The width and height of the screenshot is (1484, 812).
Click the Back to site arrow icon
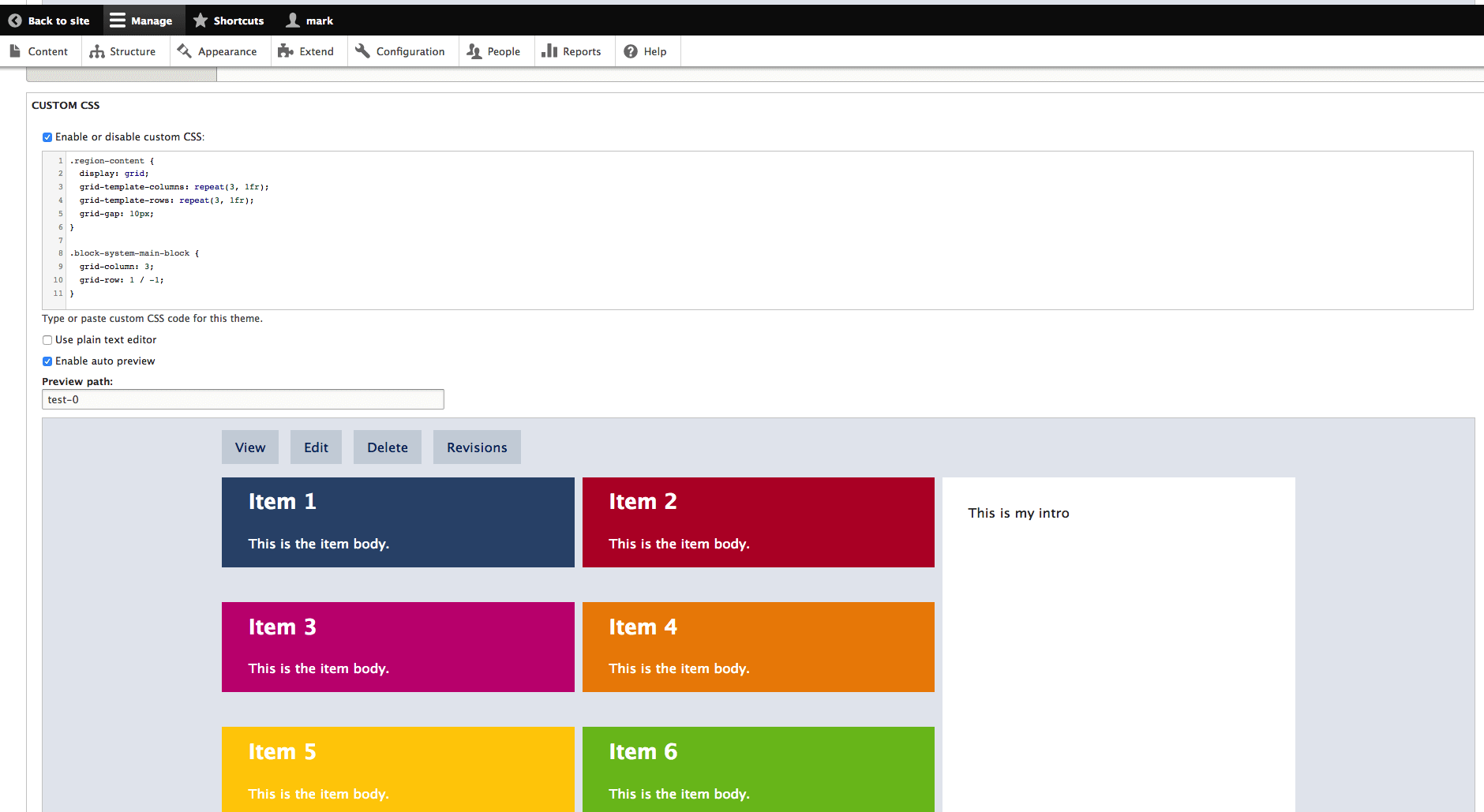click(x=15, y=21)
